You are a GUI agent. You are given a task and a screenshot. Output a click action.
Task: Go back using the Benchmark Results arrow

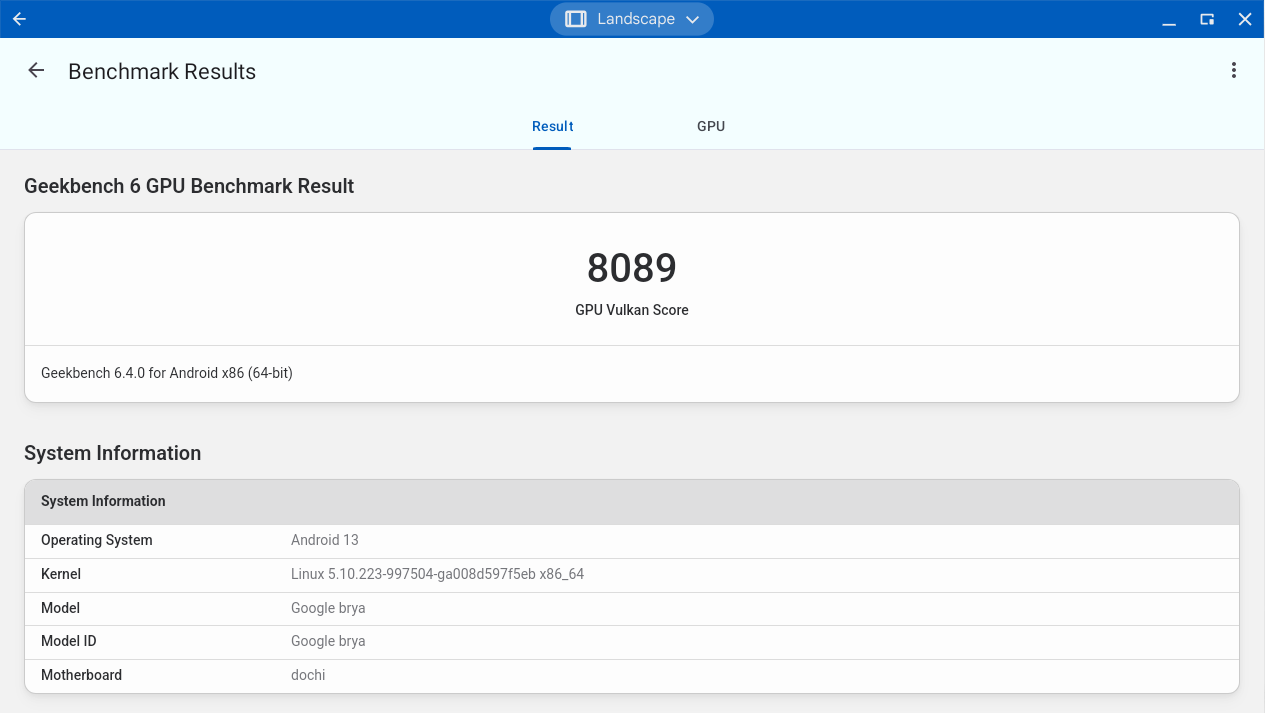click(36, 71)
